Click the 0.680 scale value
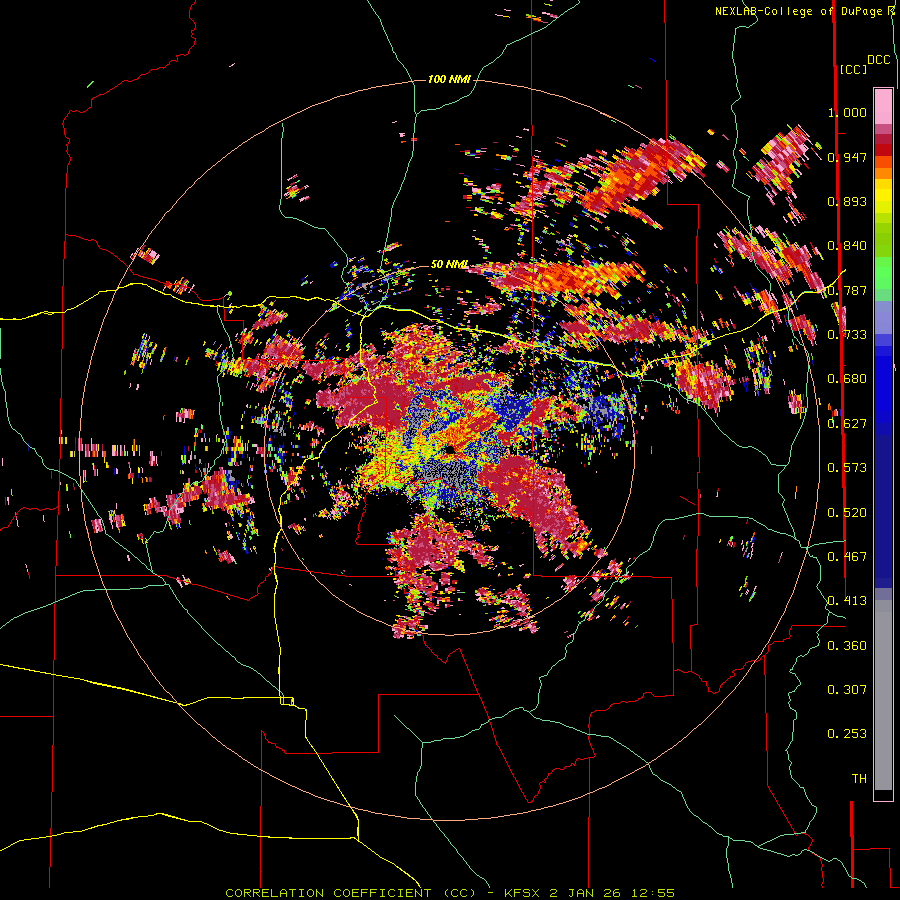This screenshot has height=900, width=900. [847, 379]
